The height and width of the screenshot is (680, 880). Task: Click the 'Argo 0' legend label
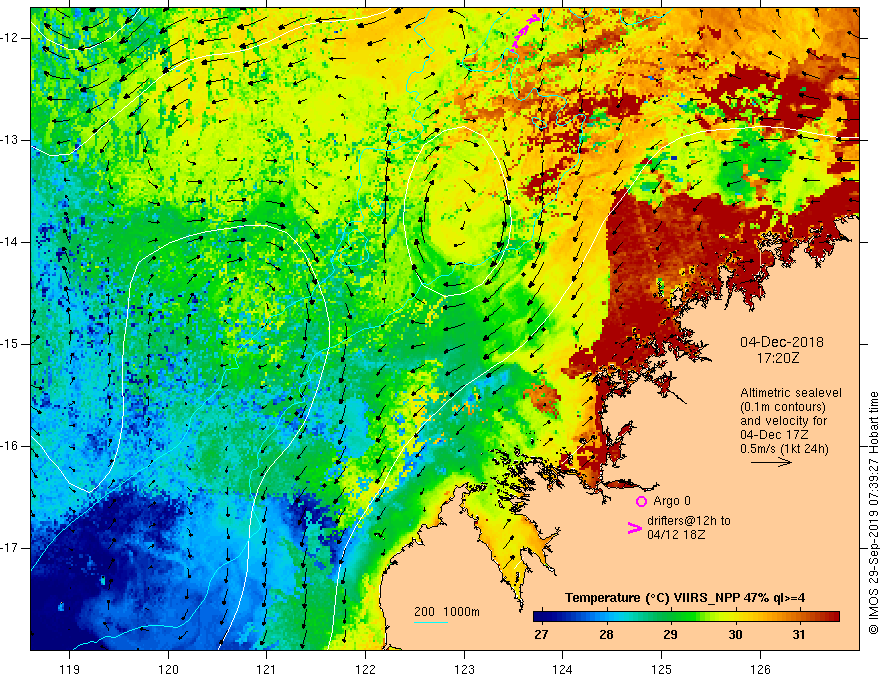pyautogui.click(x=672, y=501)
